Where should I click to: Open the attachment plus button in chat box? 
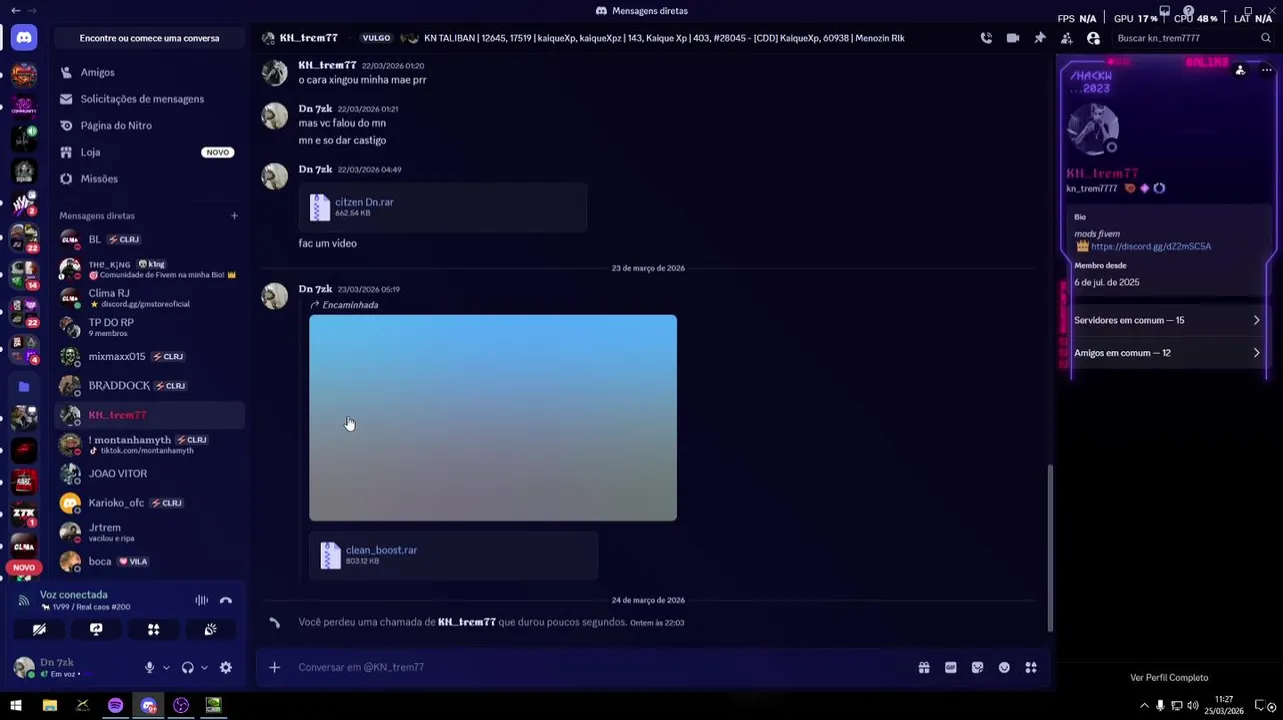274,667
